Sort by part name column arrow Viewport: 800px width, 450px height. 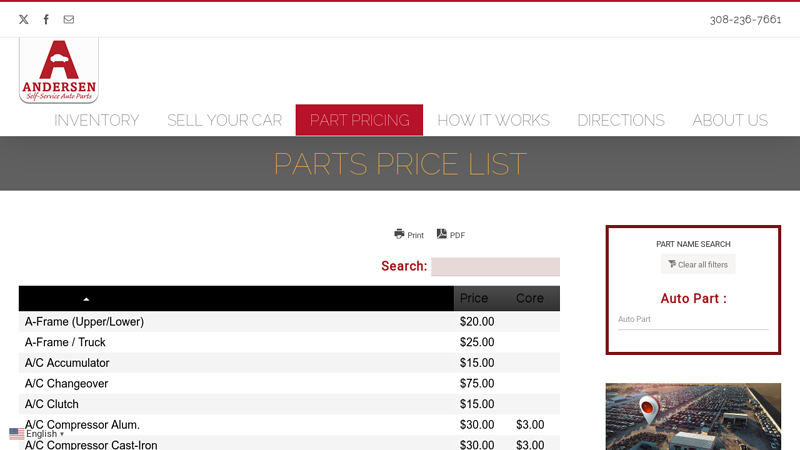86,299
